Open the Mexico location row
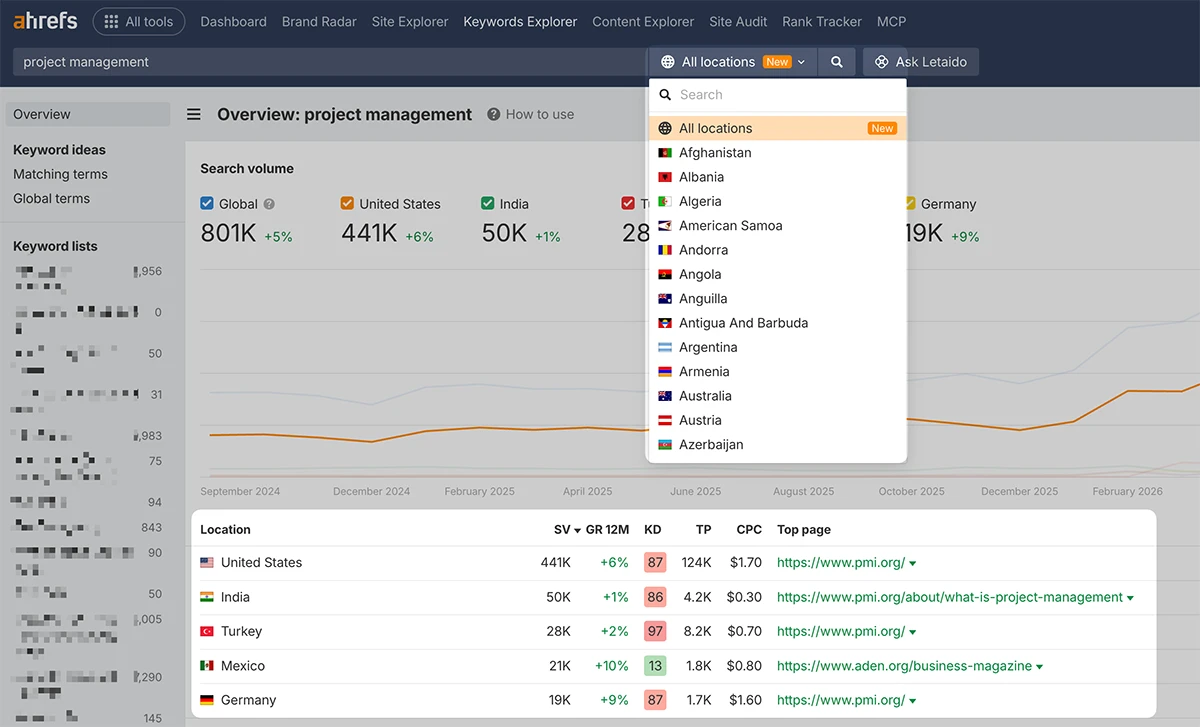 point(673,666)
